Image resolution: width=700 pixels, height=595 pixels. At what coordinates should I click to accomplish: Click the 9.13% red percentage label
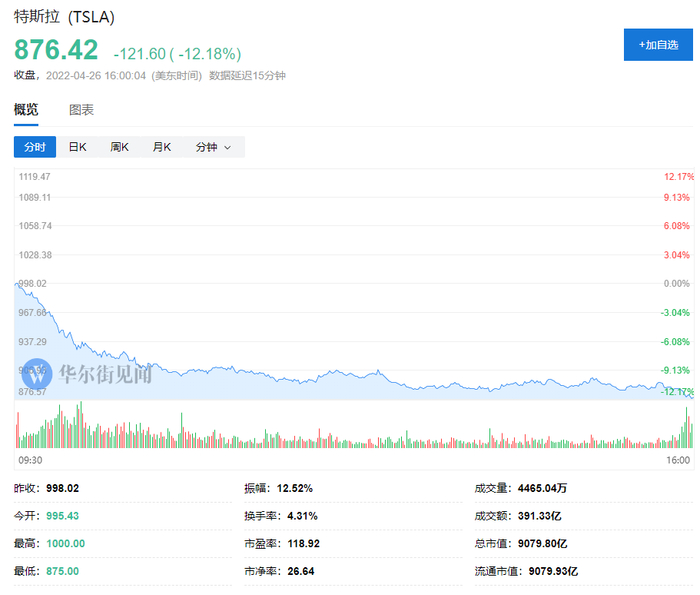pos(676,197)
